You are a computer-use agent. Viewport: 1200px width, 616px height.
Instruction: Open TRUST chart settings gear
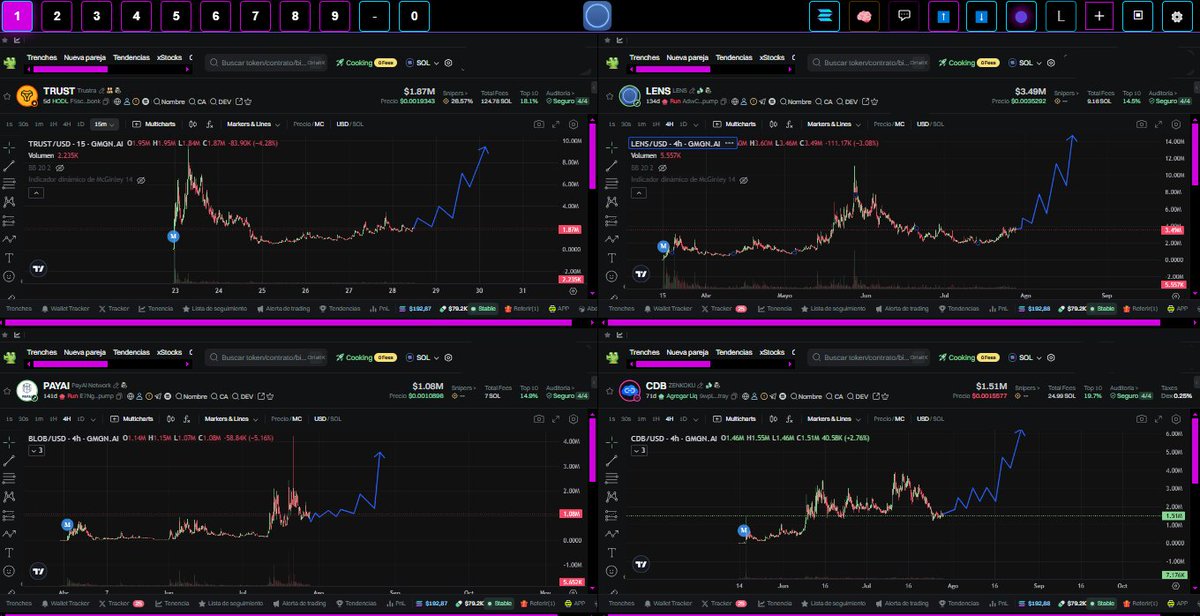click(573, 124)
